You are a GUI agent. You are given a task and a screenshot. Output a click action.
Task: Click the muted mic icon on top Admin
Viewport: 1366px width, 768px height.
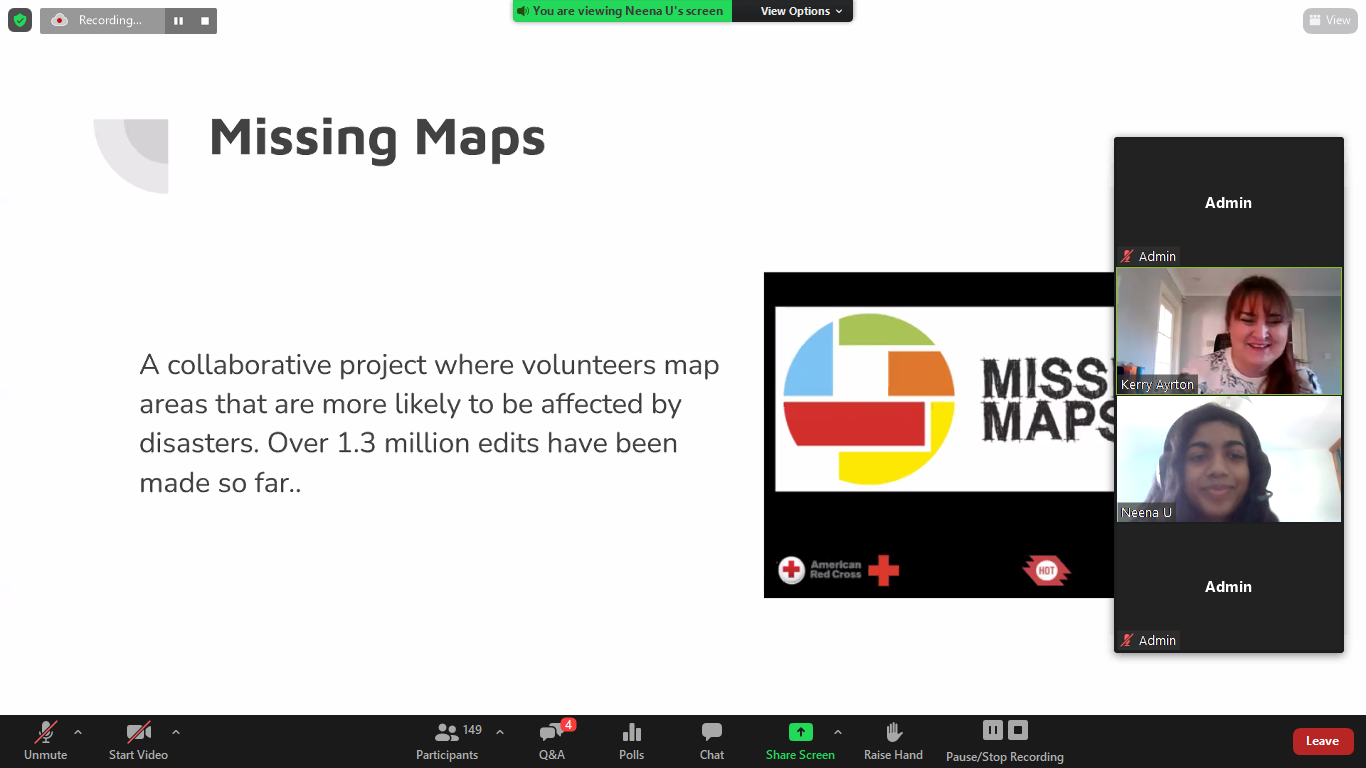click(1128, 257)
